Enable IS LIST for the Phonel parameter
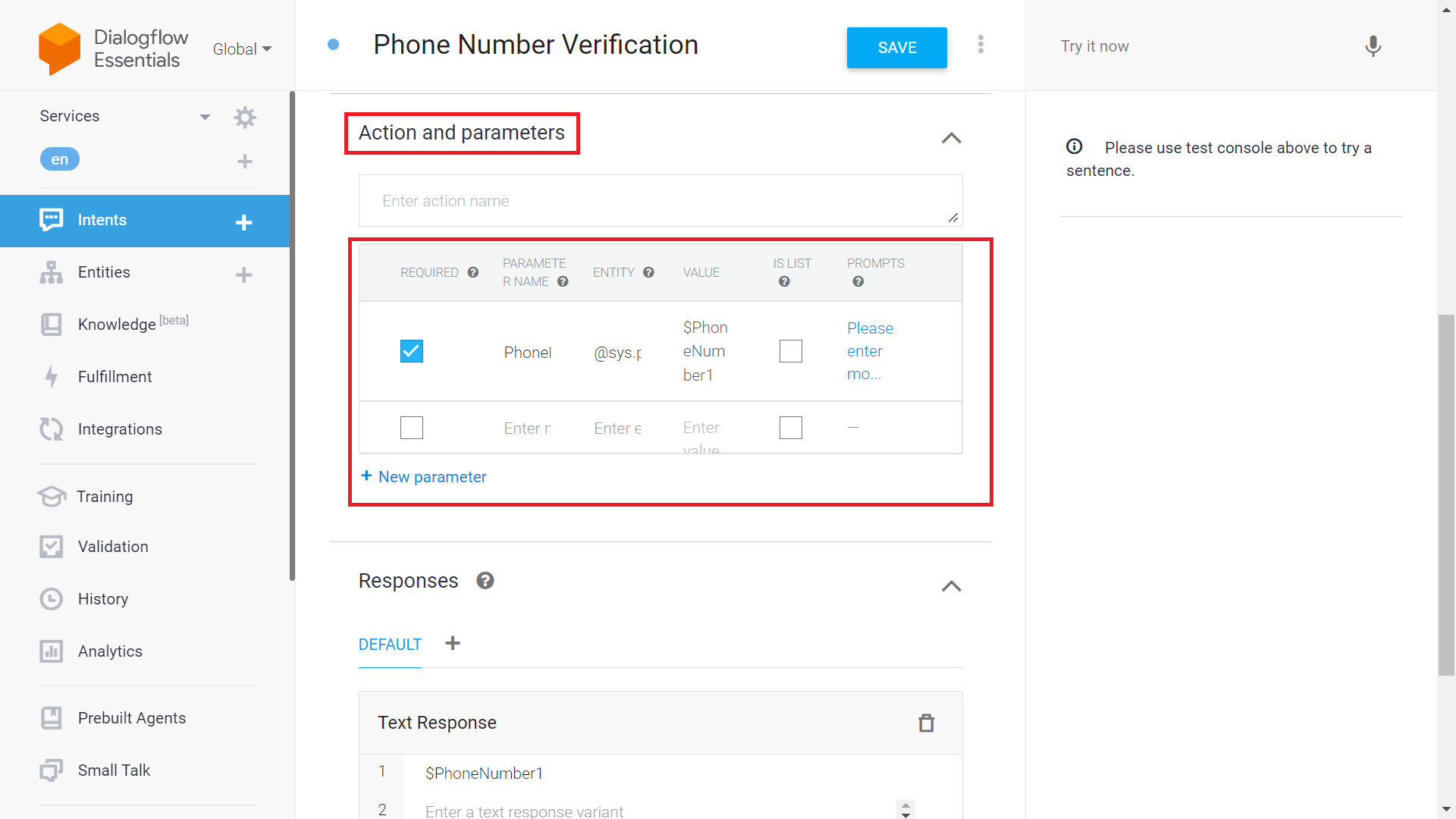 [x=790, y=350]
